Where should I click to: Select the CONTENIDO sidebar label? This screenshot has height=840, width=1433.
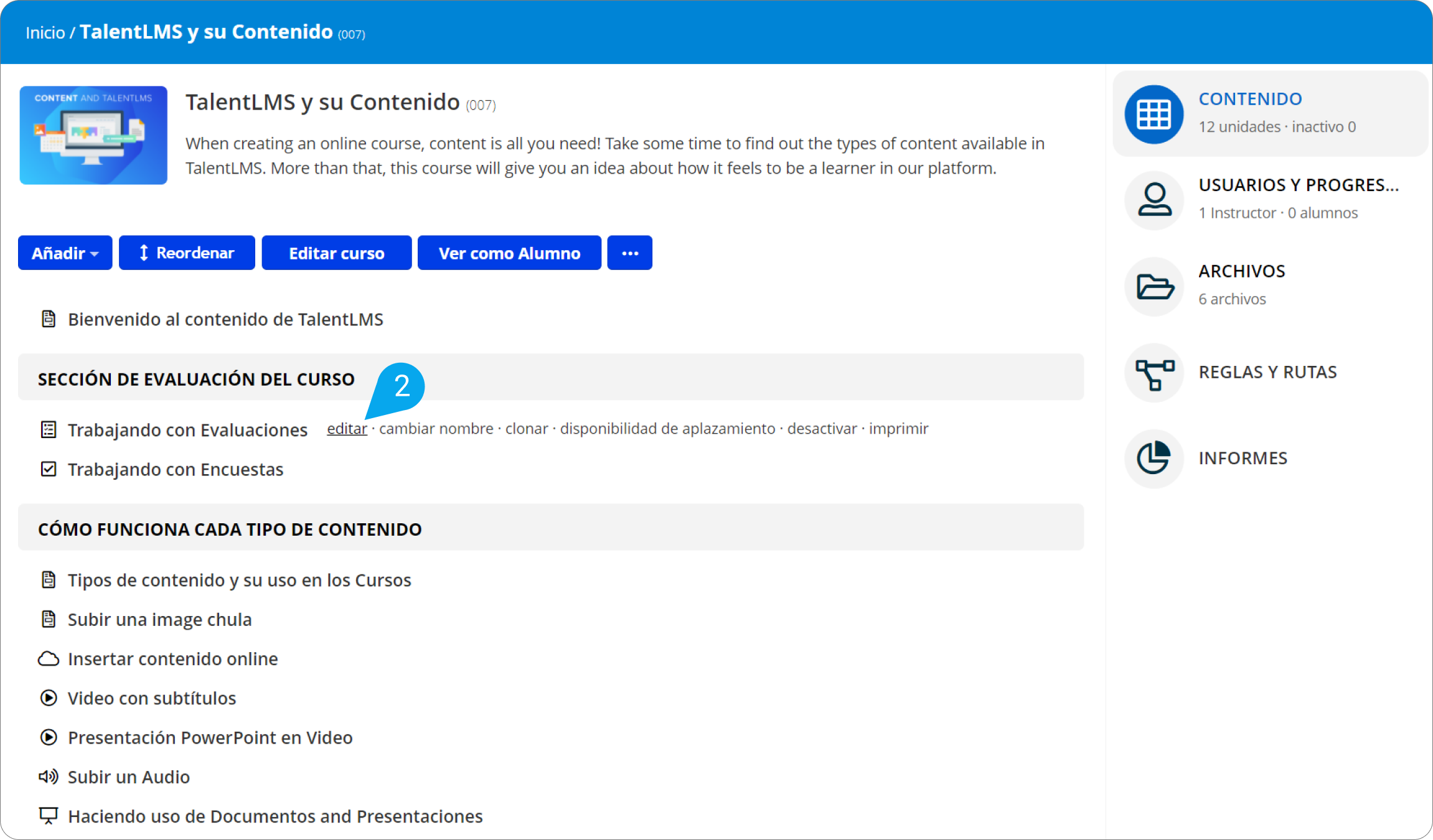pyautogui.click(x=1251, y=99)
